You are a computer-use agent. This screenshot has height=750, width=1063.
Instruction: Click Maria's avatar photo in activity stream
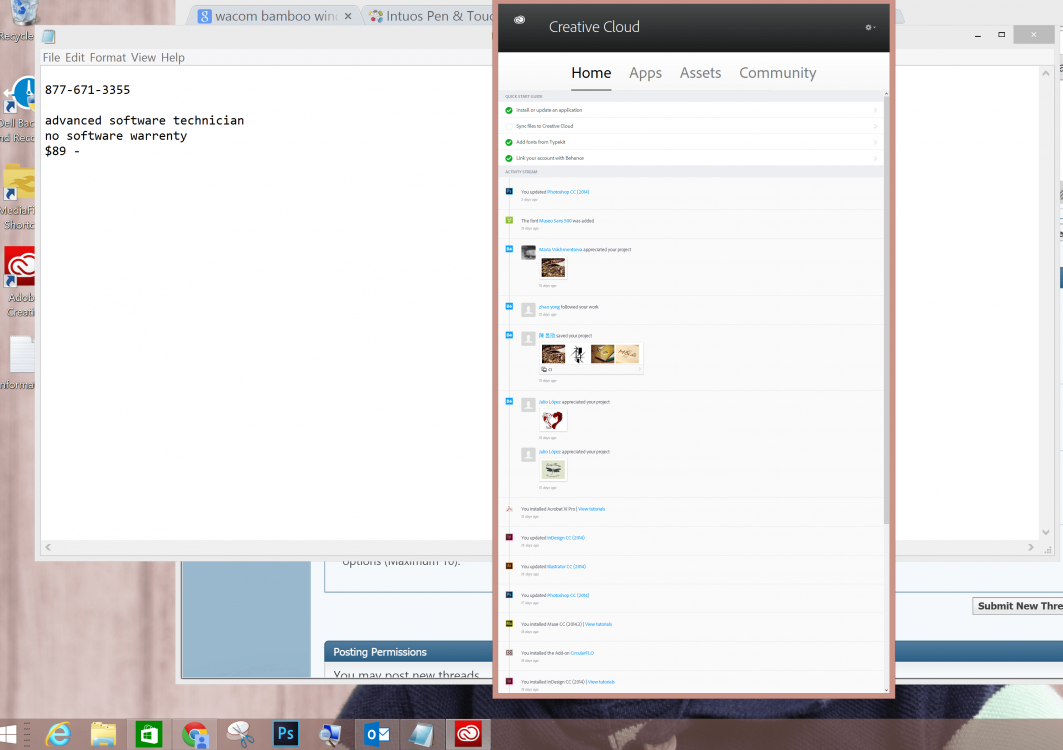(528, 252)
